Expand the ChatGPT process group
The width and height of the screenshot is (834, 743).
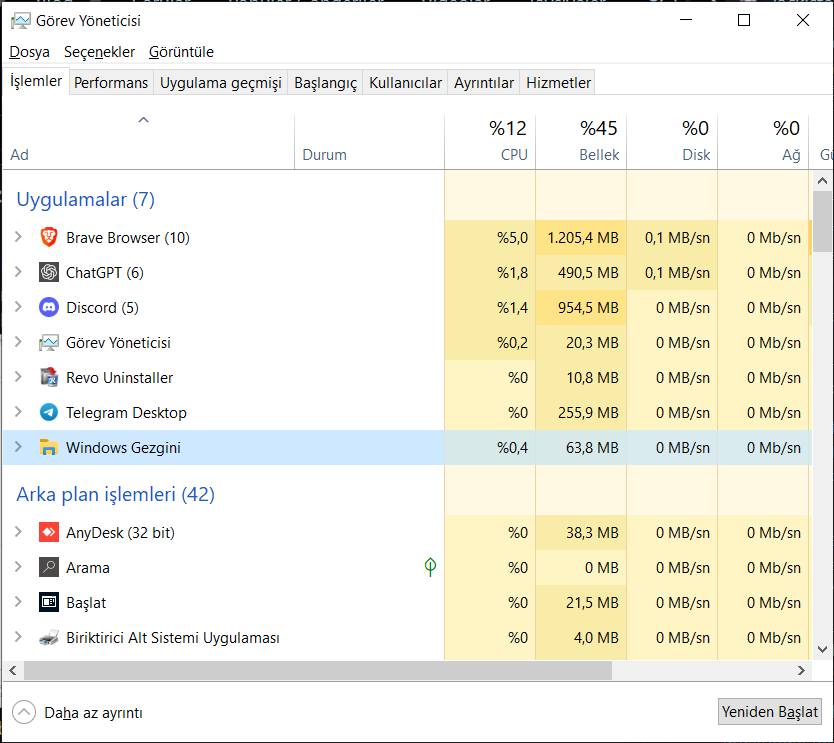coord(18,272)
